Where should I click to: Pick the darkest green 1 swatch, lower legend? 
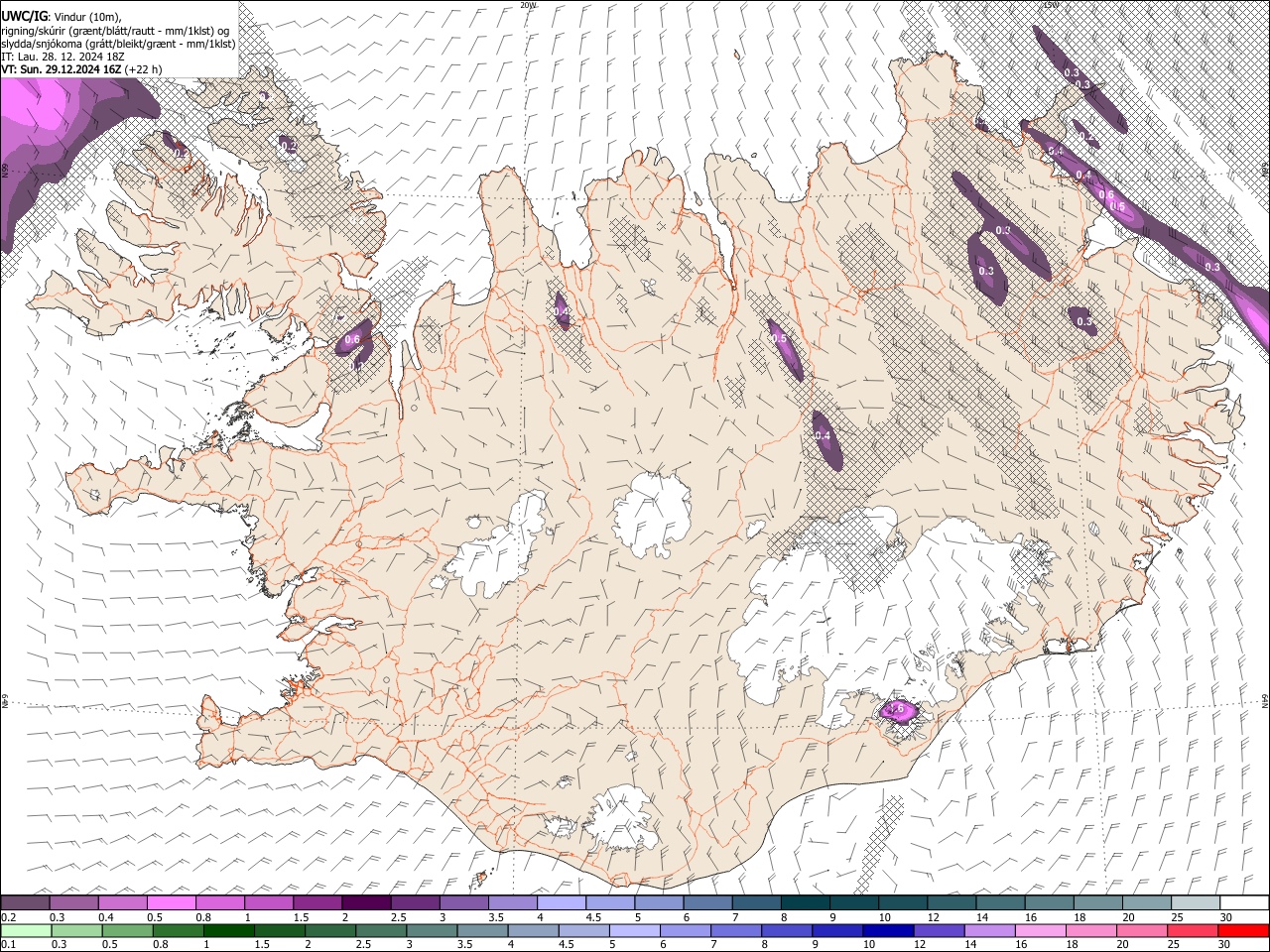[x=229, y=931]
